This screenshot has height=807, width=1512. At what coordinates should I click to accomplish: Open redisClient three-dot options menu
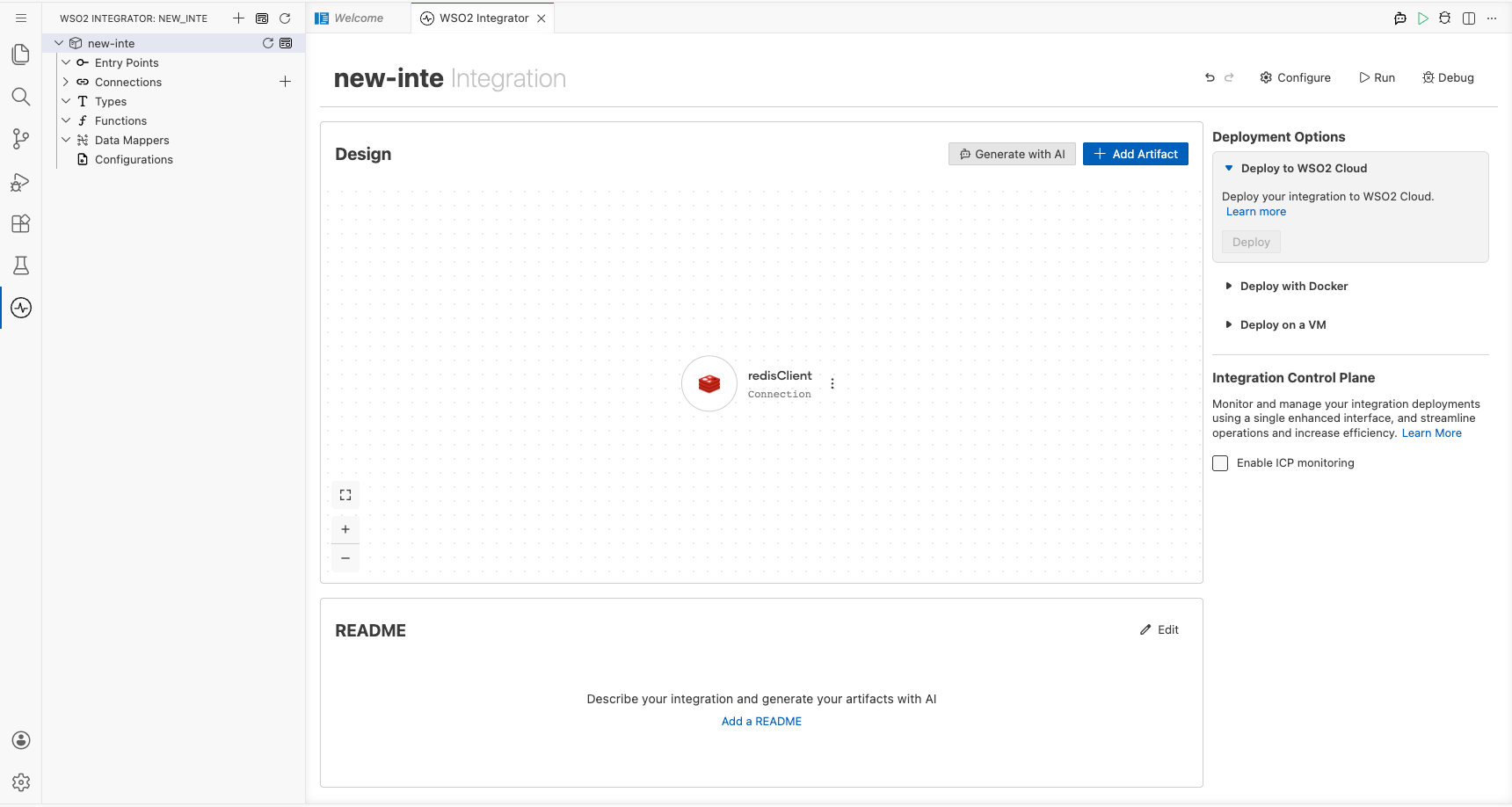832,383
